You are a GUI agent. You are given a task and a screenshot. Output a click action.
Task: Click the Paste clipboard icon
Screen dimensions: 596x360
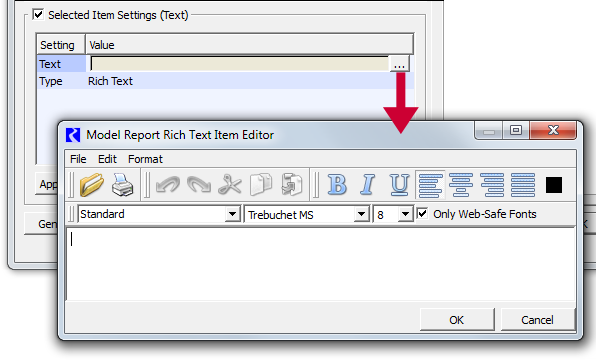tap(292, 185)
